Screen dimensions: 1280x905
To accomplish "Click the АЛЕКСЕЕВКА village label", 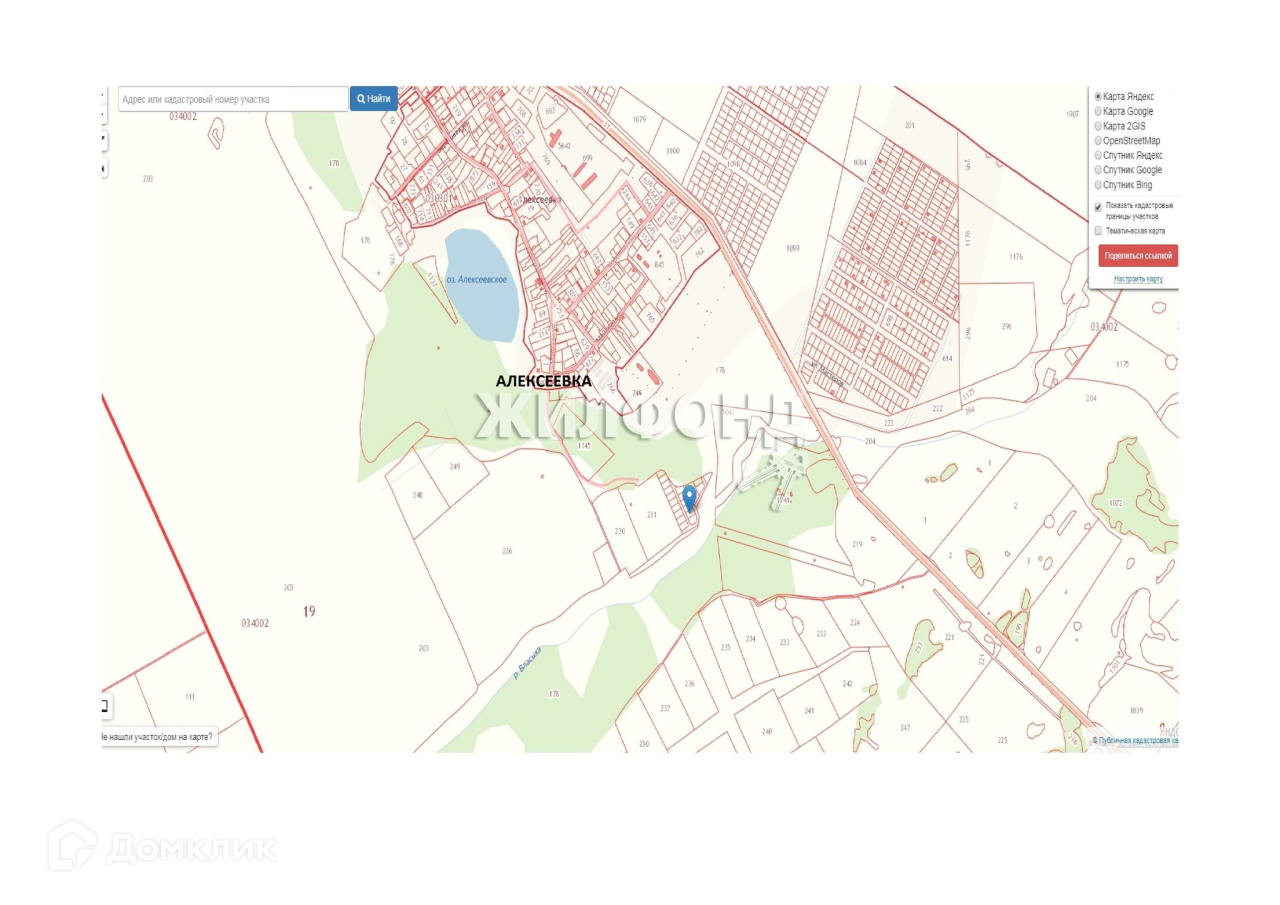I will 544,381.
